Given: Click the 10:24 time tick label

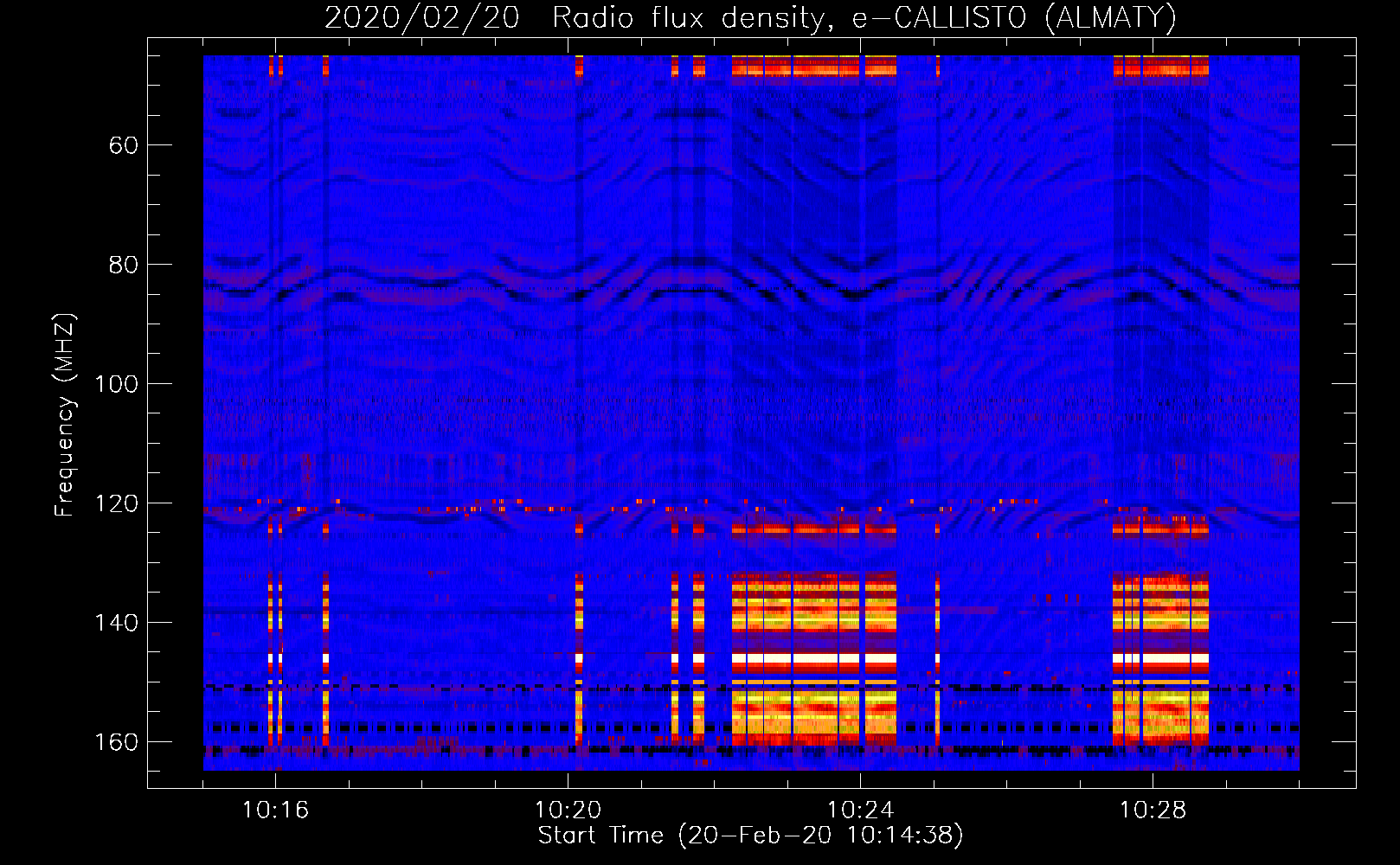Looking at the screenshot, I should point(860,811).
